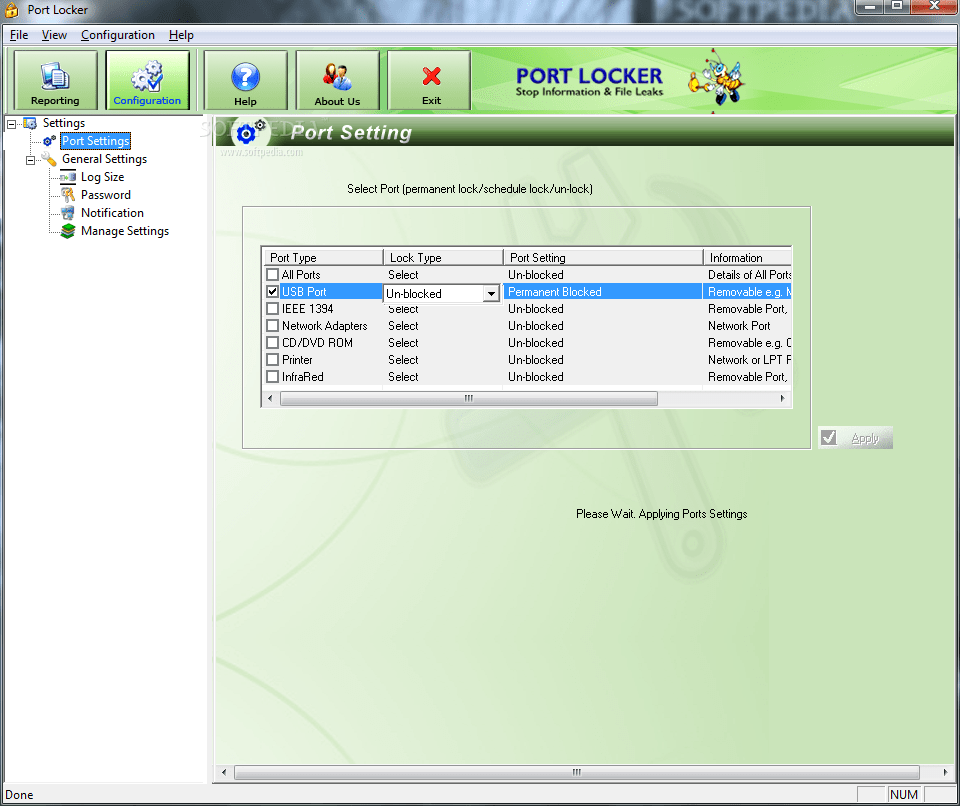Click the Port Setting column header
Screen dimensions: 960x806
click(x=603, y=257)
